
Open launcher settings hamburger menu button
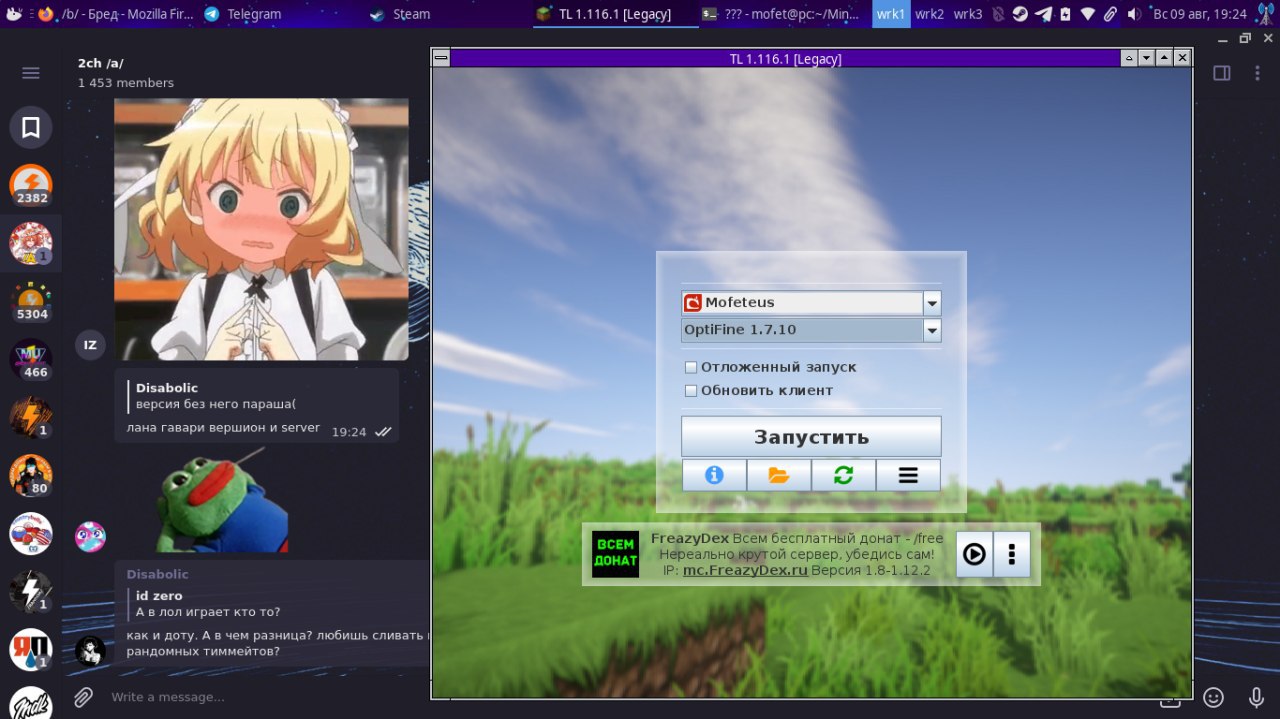[x=908, y=476]
